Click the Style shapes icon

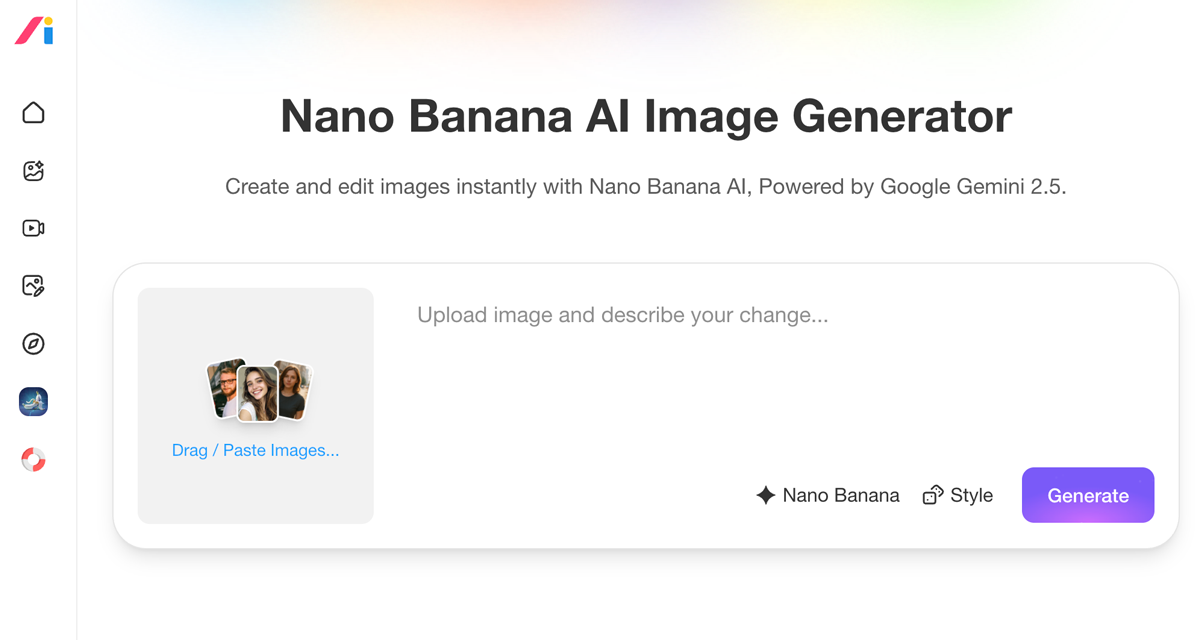932,495
